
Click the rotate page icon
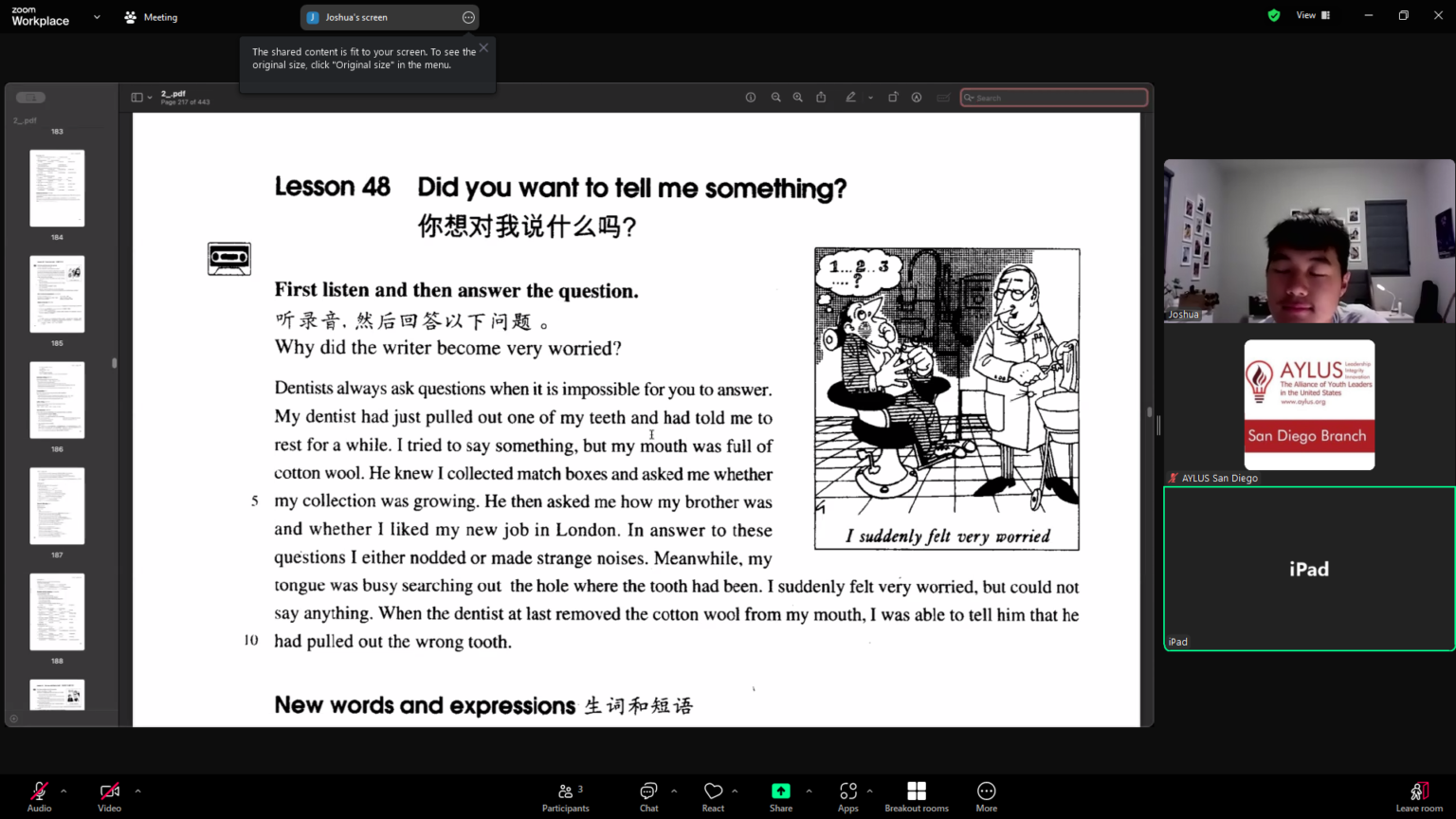pos(893,98)
